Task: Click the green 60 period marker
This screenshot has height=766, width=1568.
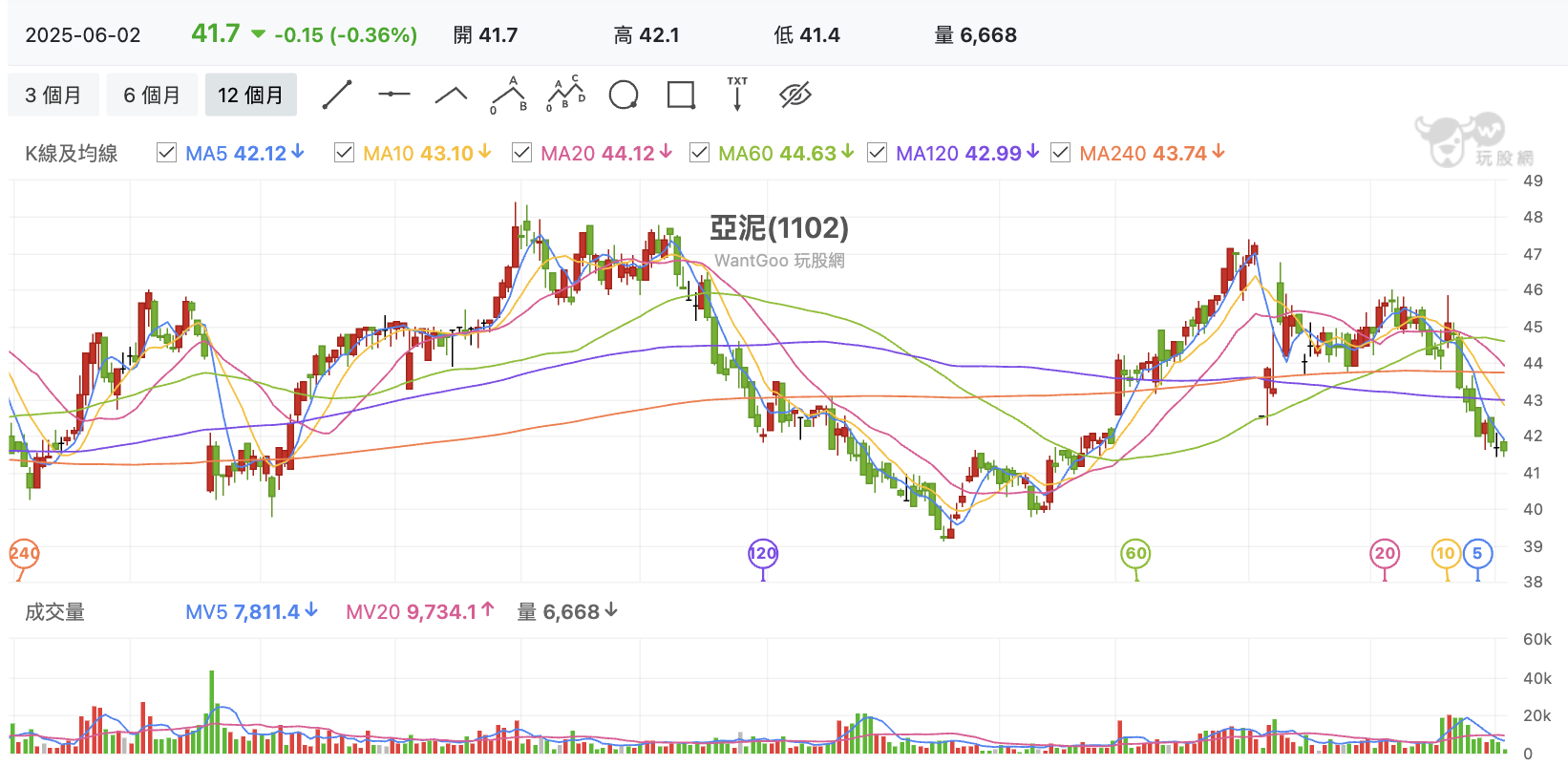Action: 1135,553
